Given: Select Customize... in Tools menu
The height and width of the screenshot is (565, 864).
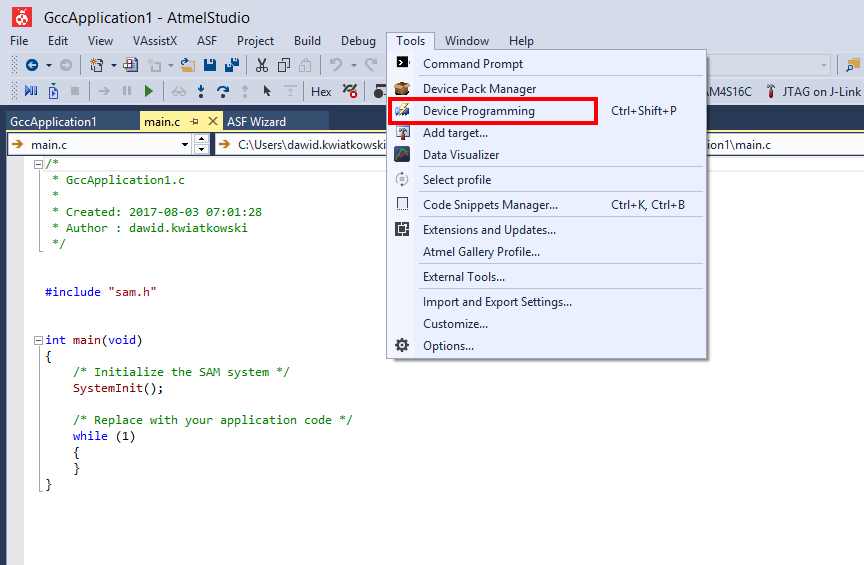Looking at the screenshot, I should pyautogui.click(x=546, y=324).
